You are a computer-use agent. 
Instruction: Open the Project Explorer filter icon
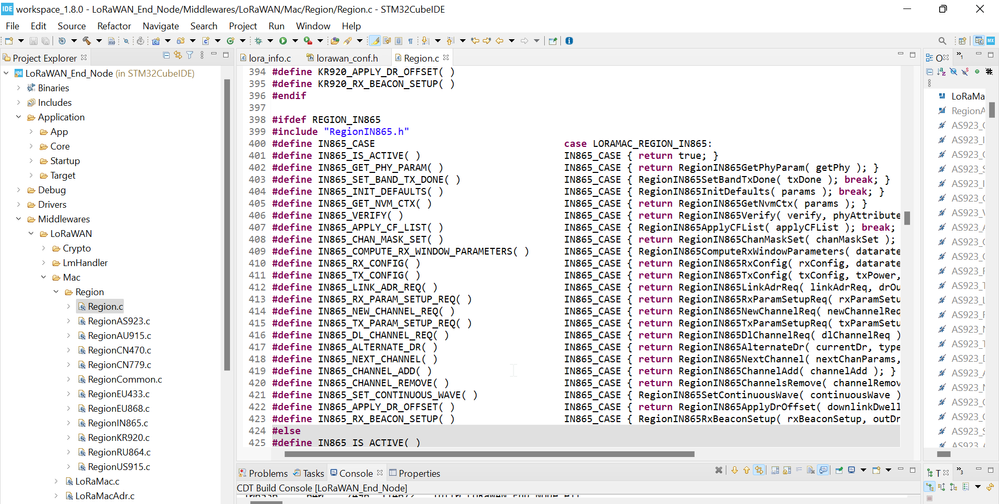point(189,55)
